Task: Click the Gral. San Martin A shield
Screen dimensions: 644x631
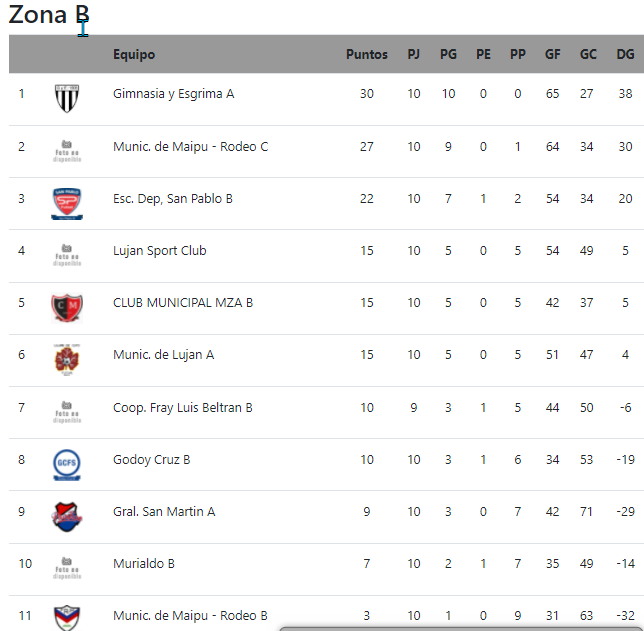Action: point(67,517)
